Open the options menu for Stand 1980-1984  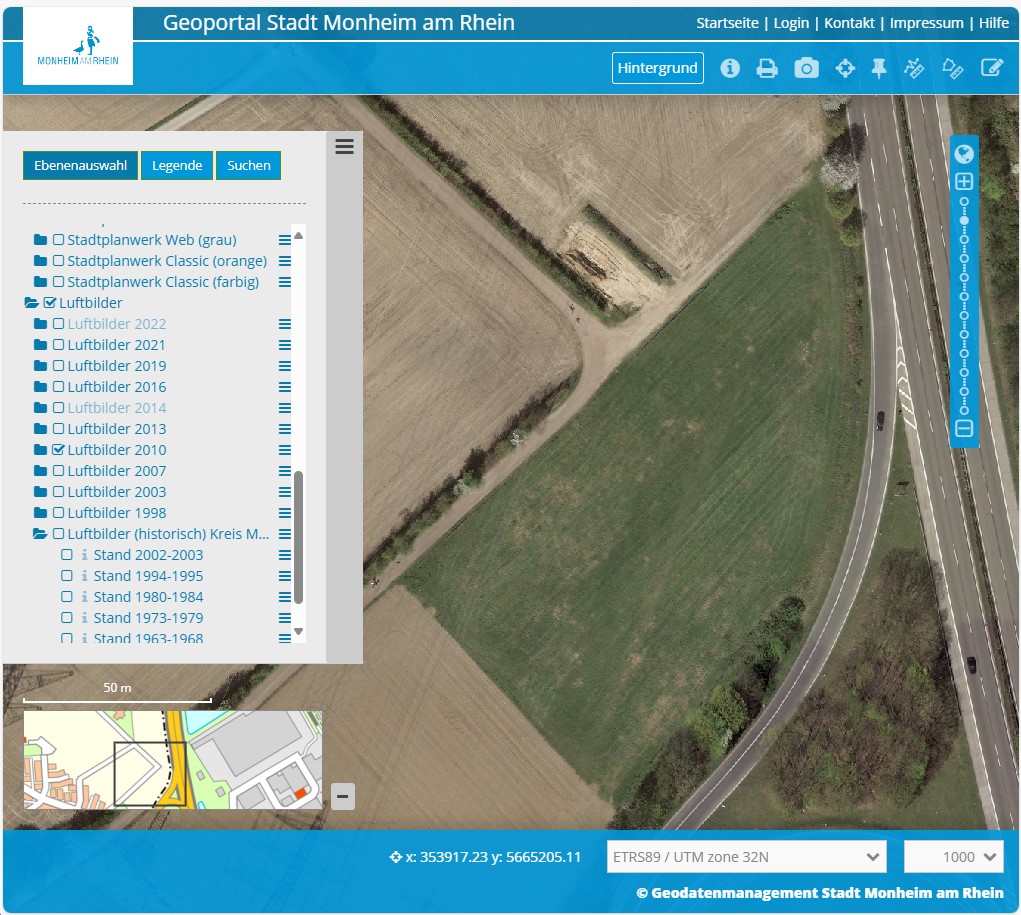pos(285,597)
